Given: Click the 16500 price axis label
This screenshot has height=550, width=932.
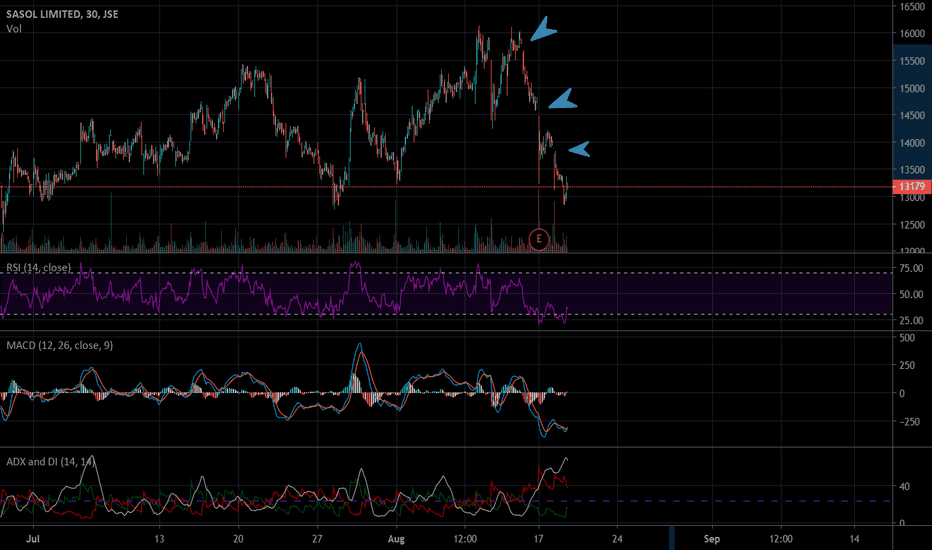Looking at the screenshot, I should pyautogui.click(x=912, y=7).
